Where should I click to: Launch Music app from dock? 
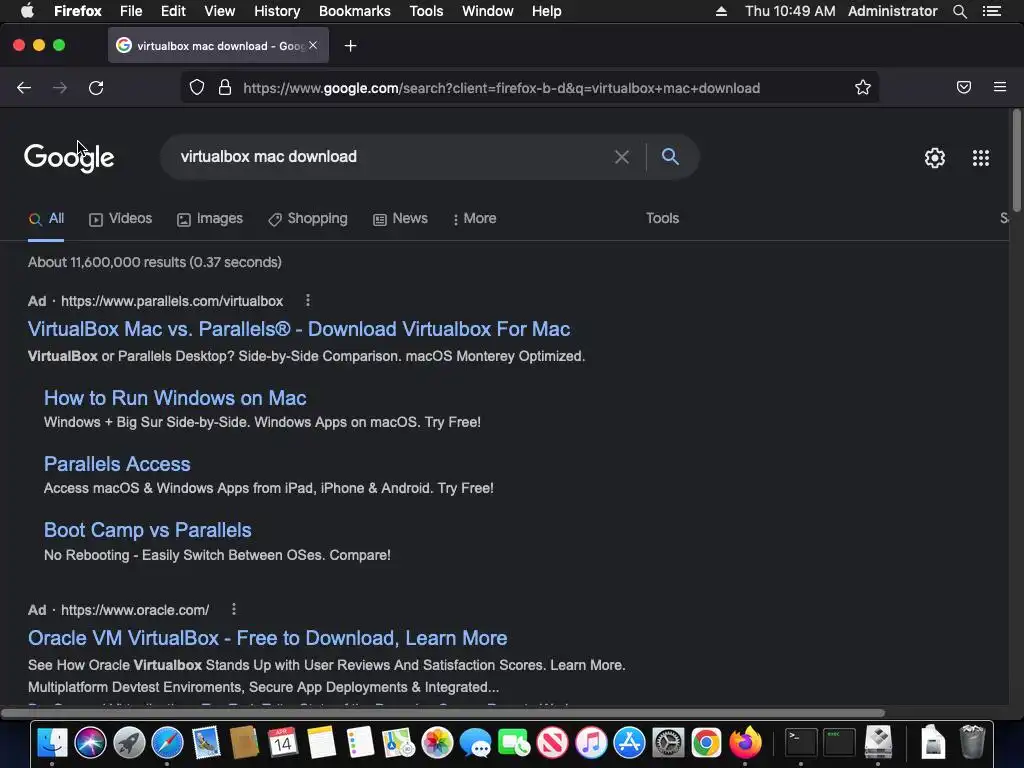(591, 743)
